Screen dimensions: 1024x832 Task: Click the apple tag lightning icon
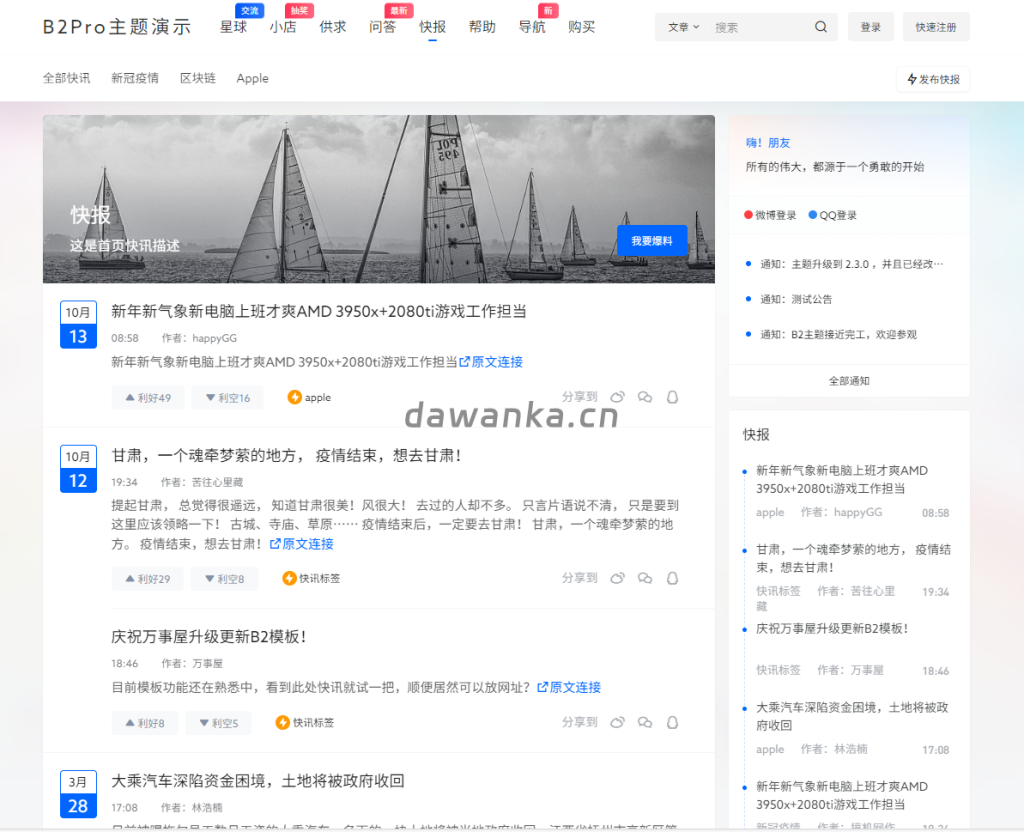(x=295, y=397)
